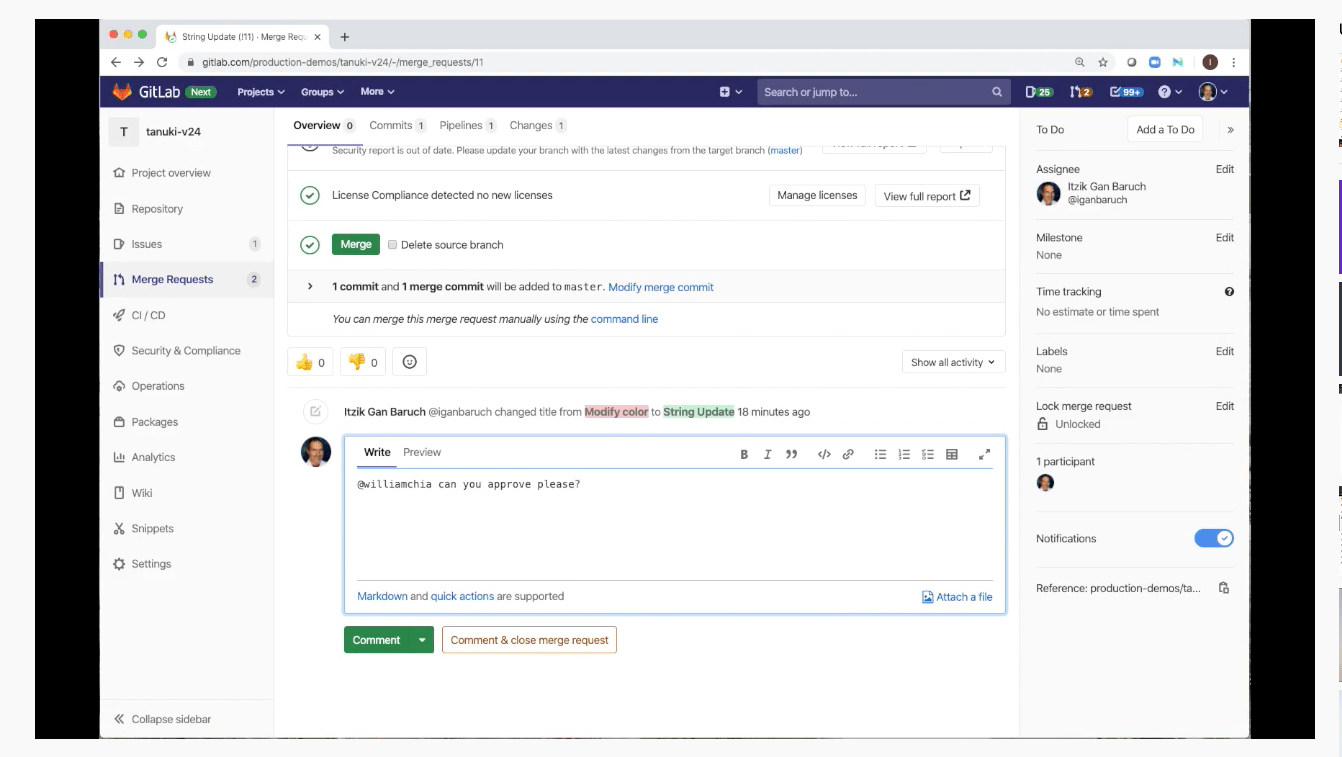Viewport: 1342px width, 757px height.
Task: Switch to Preview in the comment editor
Action: pos(421,452)
